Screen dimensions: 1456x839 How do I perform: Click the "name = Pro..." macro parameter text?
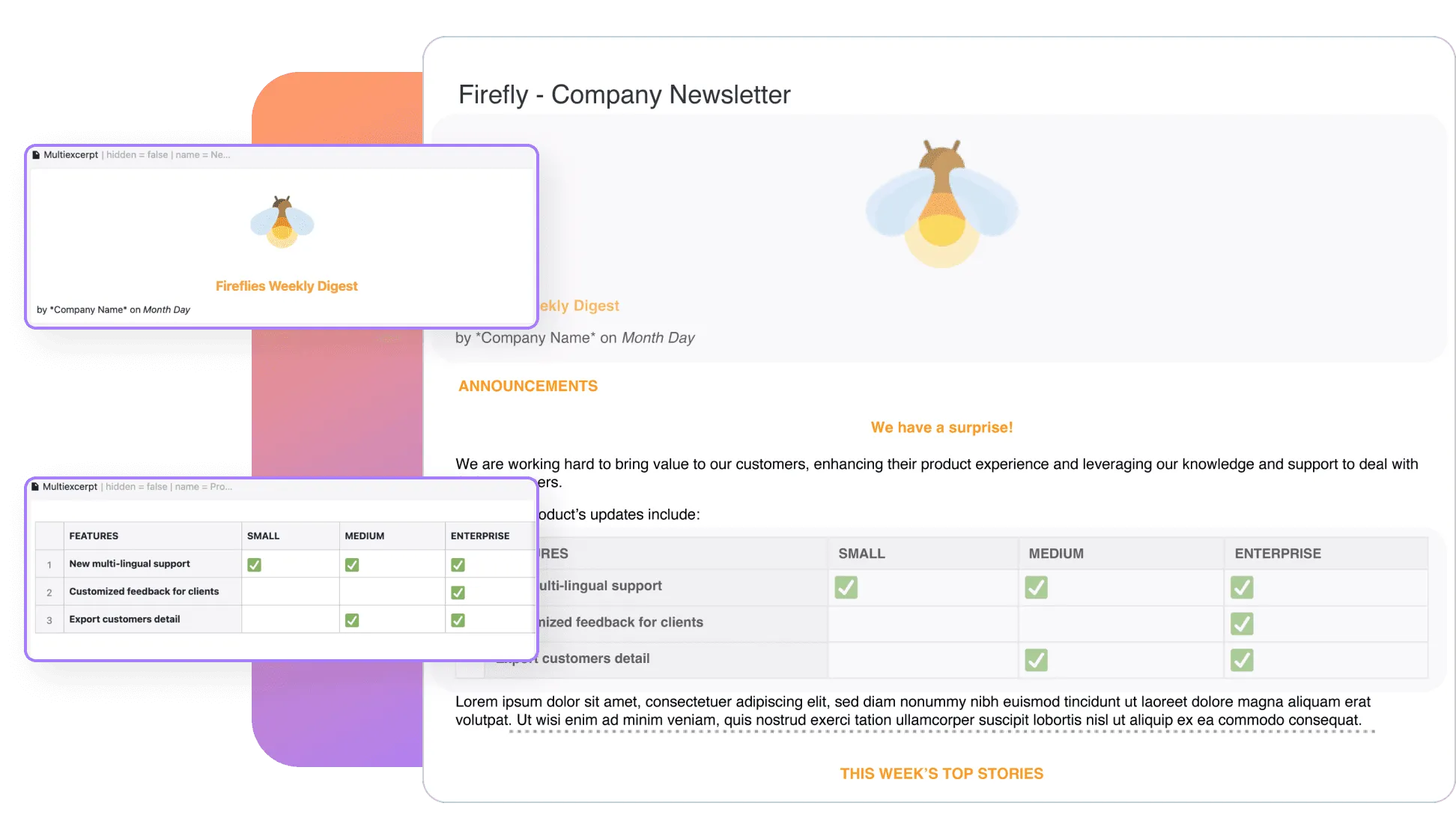(x=204, y=487)
